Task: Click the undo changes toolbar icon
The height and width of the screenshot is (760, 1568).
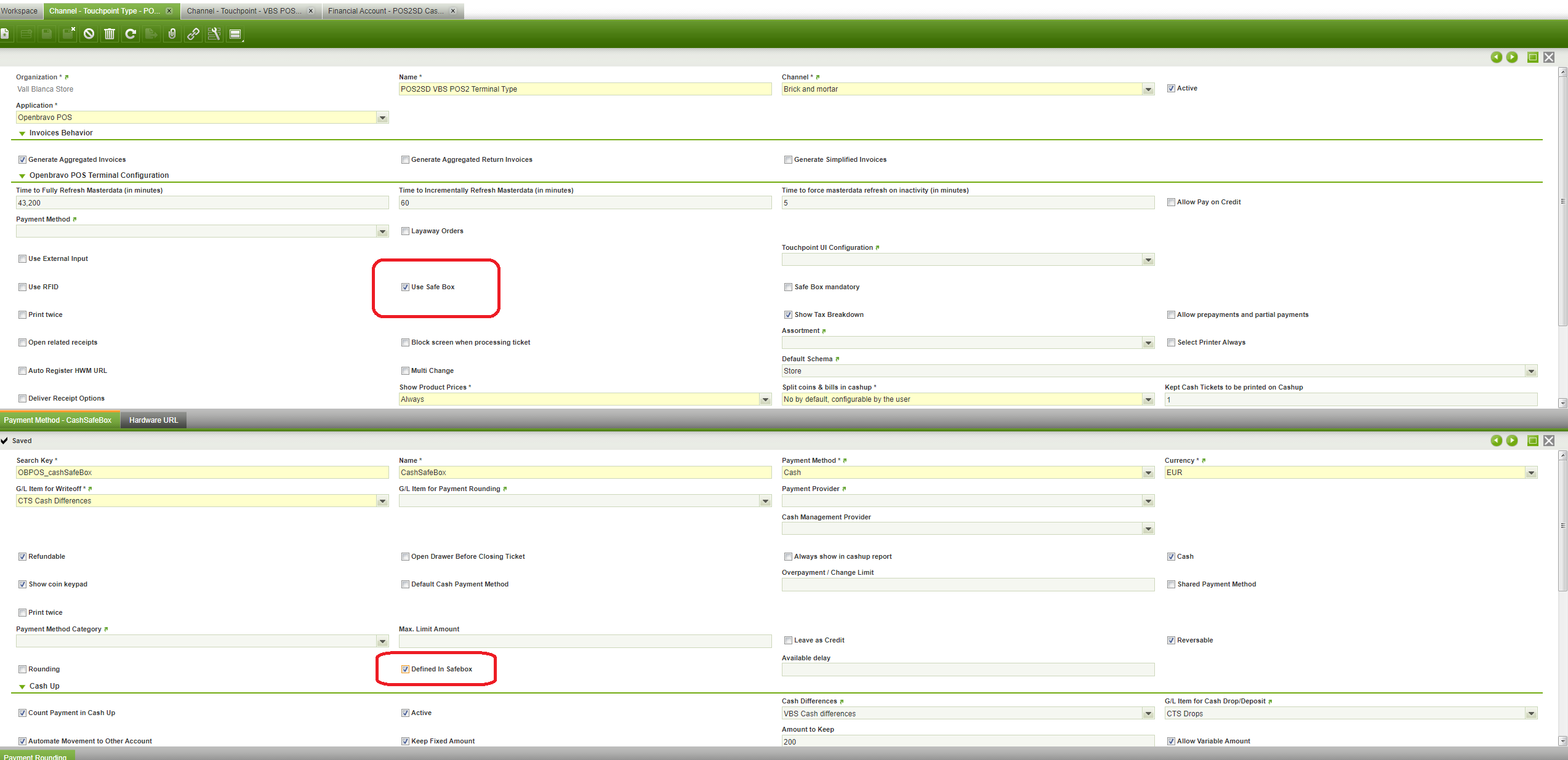Action: coord(89,34)
